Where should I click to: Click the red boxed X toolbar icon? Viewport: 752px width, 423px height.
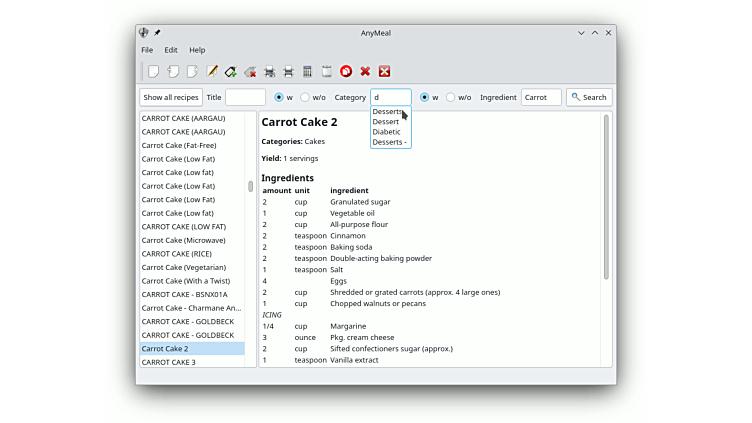(384, 71)
